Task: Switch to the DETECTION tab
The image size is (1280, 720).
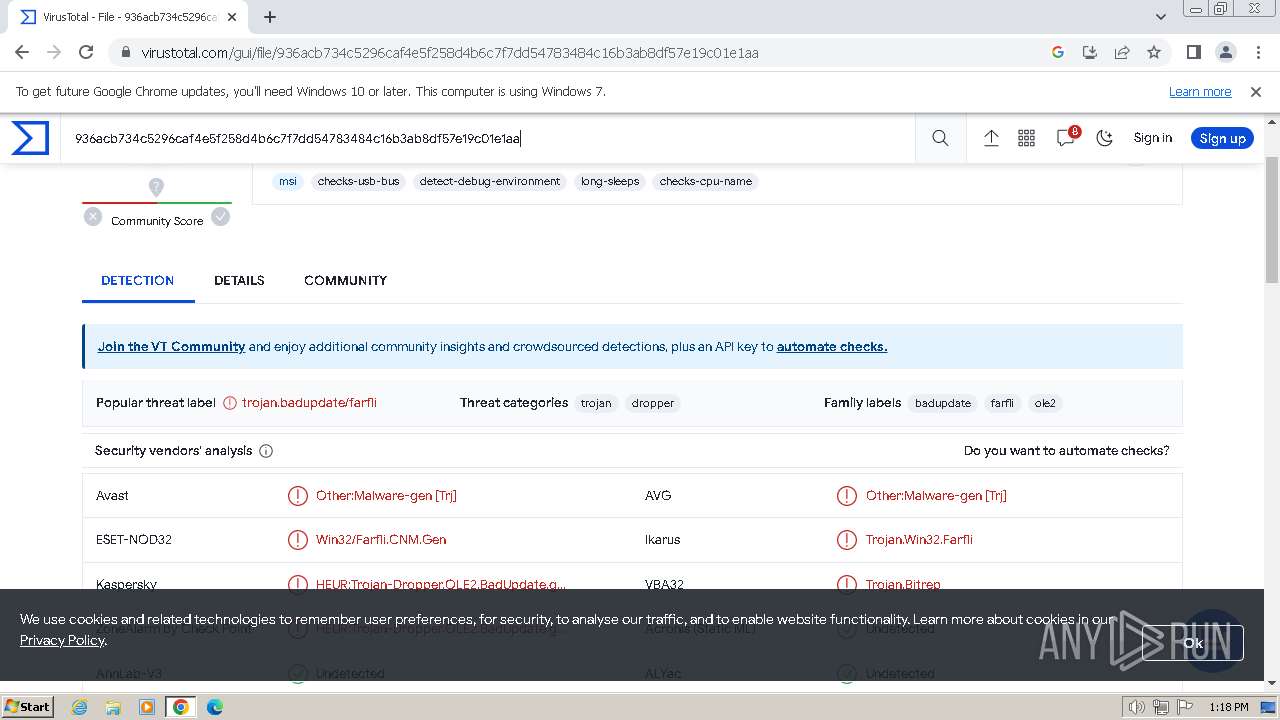Action: [137, 280]
